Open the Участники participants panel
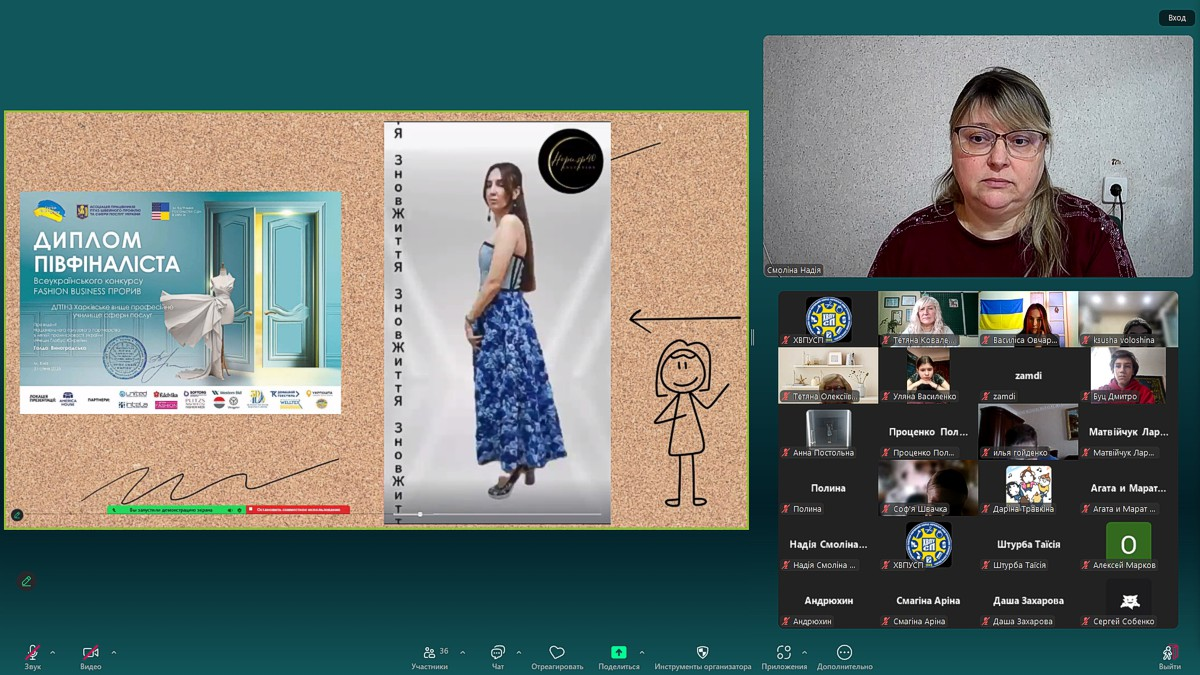This screenshot has height=675, width=1200. (x=429, y=657)
